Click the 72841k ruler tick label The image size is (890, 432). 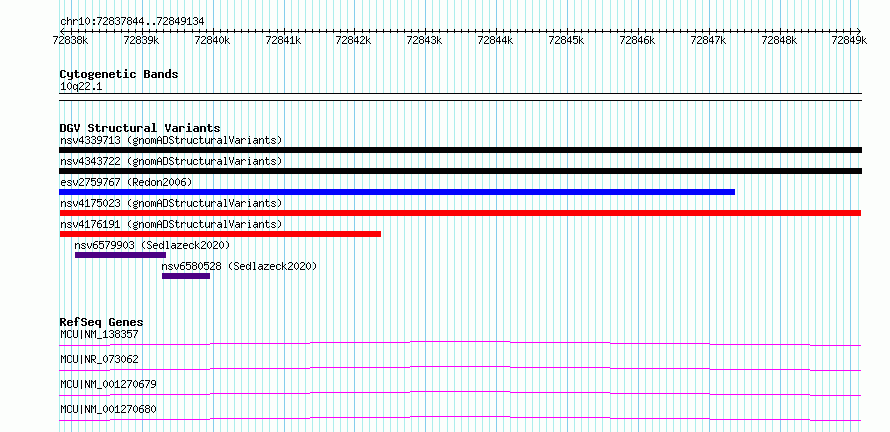tap(283, 40)
